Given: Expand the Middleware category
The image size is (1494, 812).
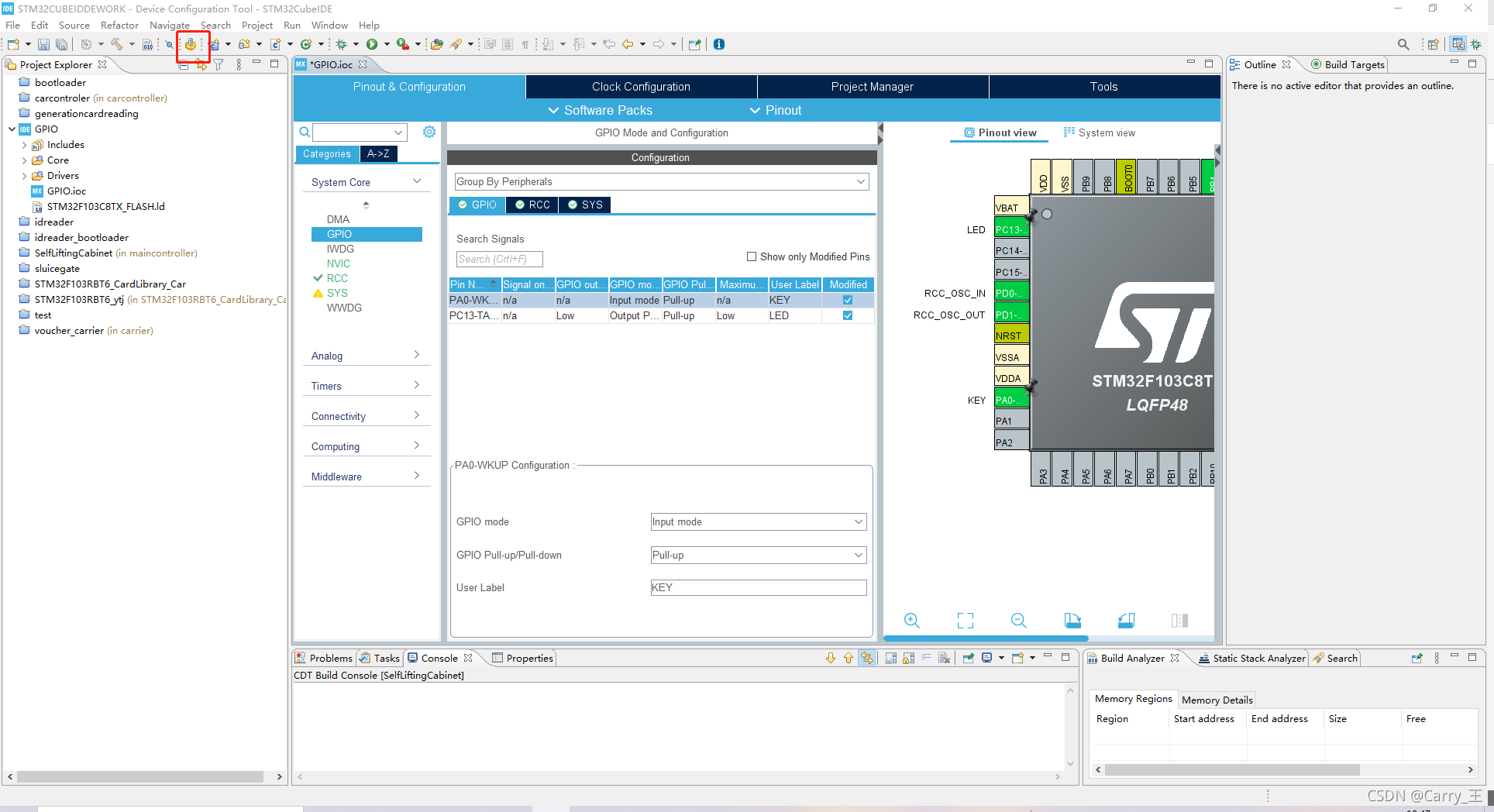Looking at the screenshot, I should [x=366, y=477].
